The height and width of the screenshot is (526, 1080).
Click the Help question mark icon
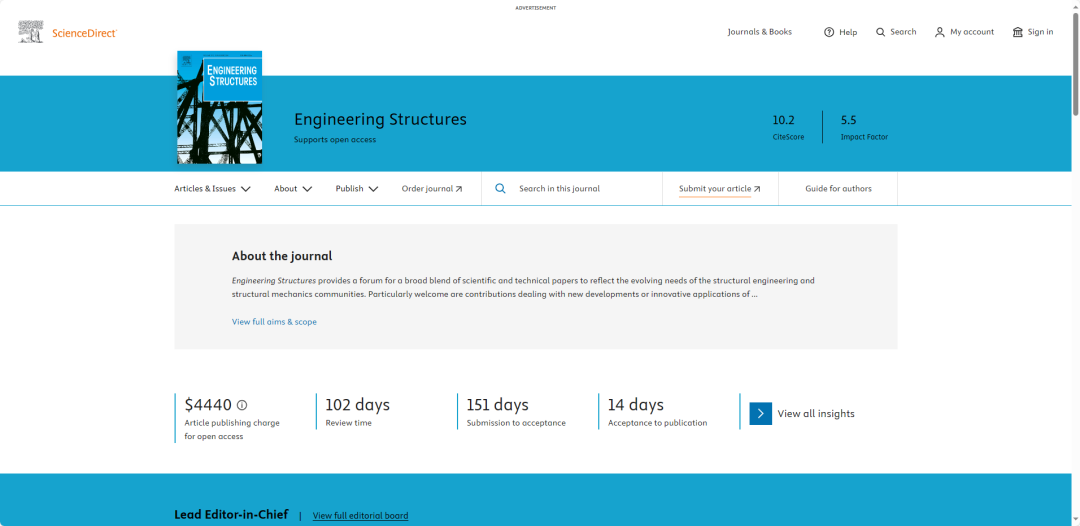point(829,32)
